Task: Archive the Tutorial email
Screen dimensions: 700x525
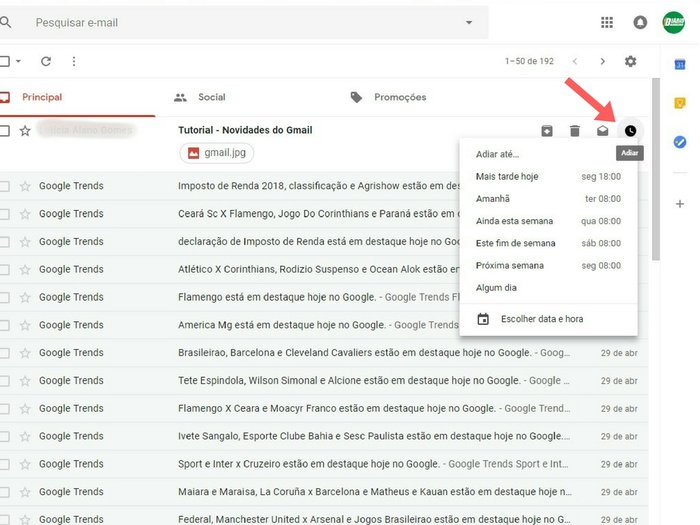Action: (x=547, y=131)
